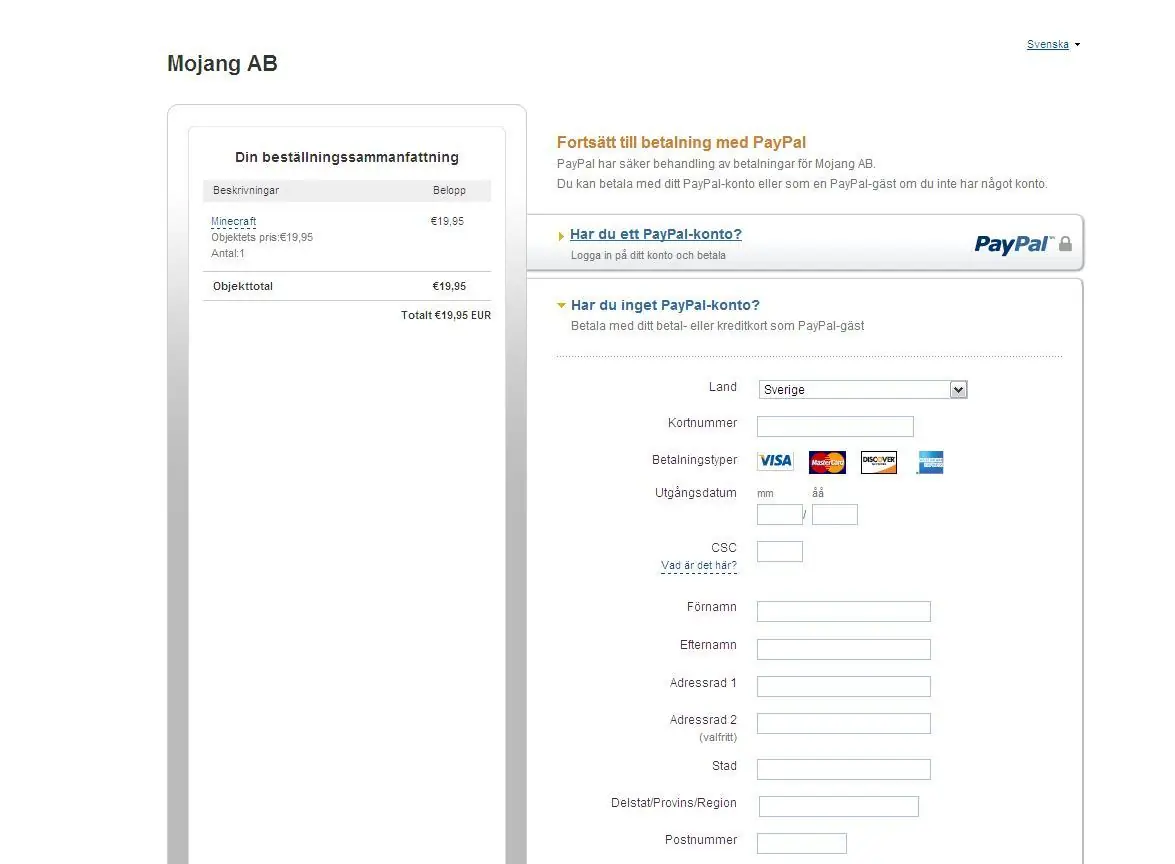The height and width of the screenshot is (864, 1175).
Task: Focus the Adressrad 2 input field
Action: (844, 723)
